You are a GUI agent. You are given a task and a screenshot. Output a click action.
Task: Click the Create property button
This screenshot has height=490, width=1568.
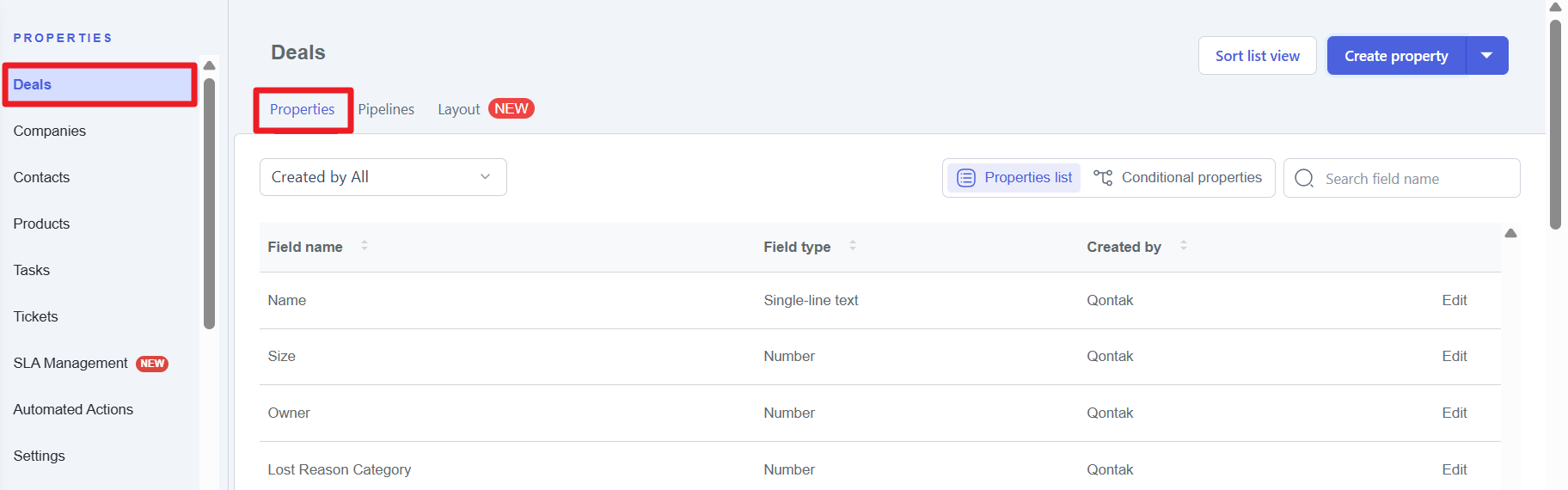1395,56
